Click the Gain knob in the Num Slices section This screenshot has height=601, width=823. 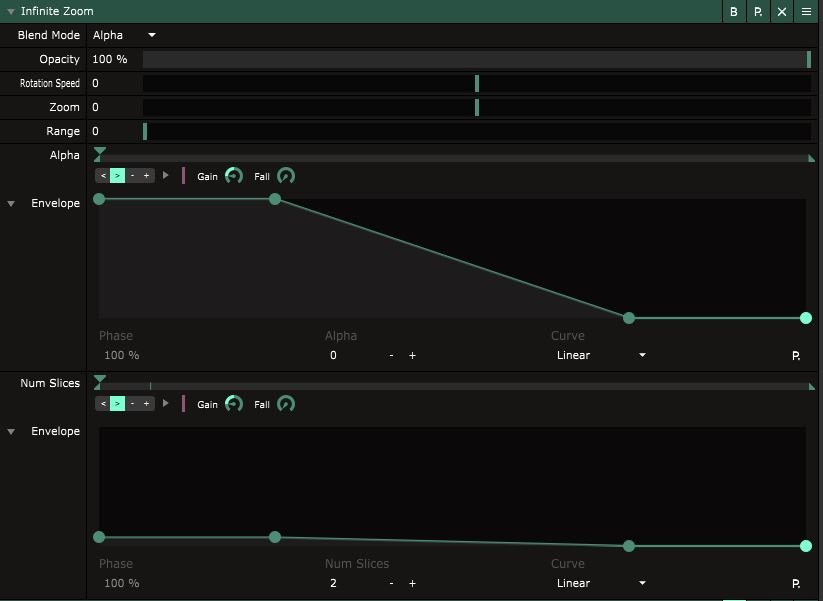pyautogui.click(x=234, y=404)
